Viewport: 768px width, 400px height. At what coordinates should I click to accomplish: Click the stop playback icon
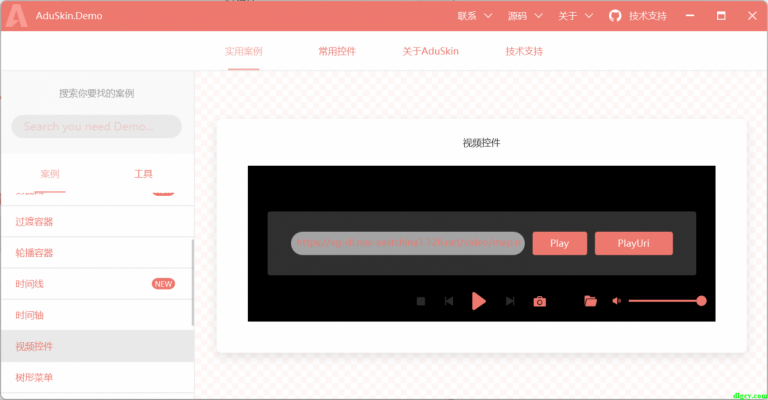coord(421,301)
